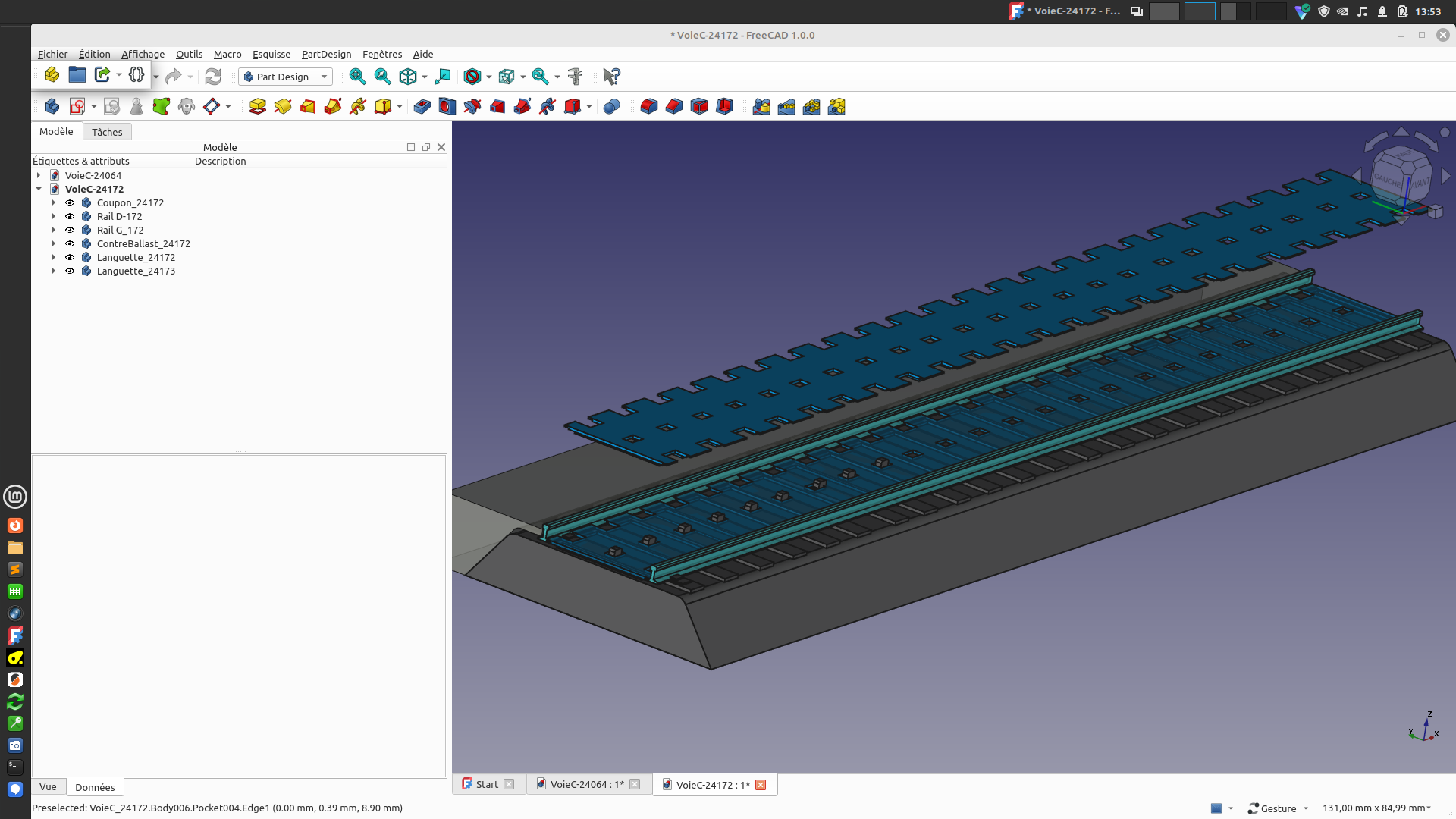Click the Measure tool icon
Viewport: 1456px width, 819px height.
[575, 77]
